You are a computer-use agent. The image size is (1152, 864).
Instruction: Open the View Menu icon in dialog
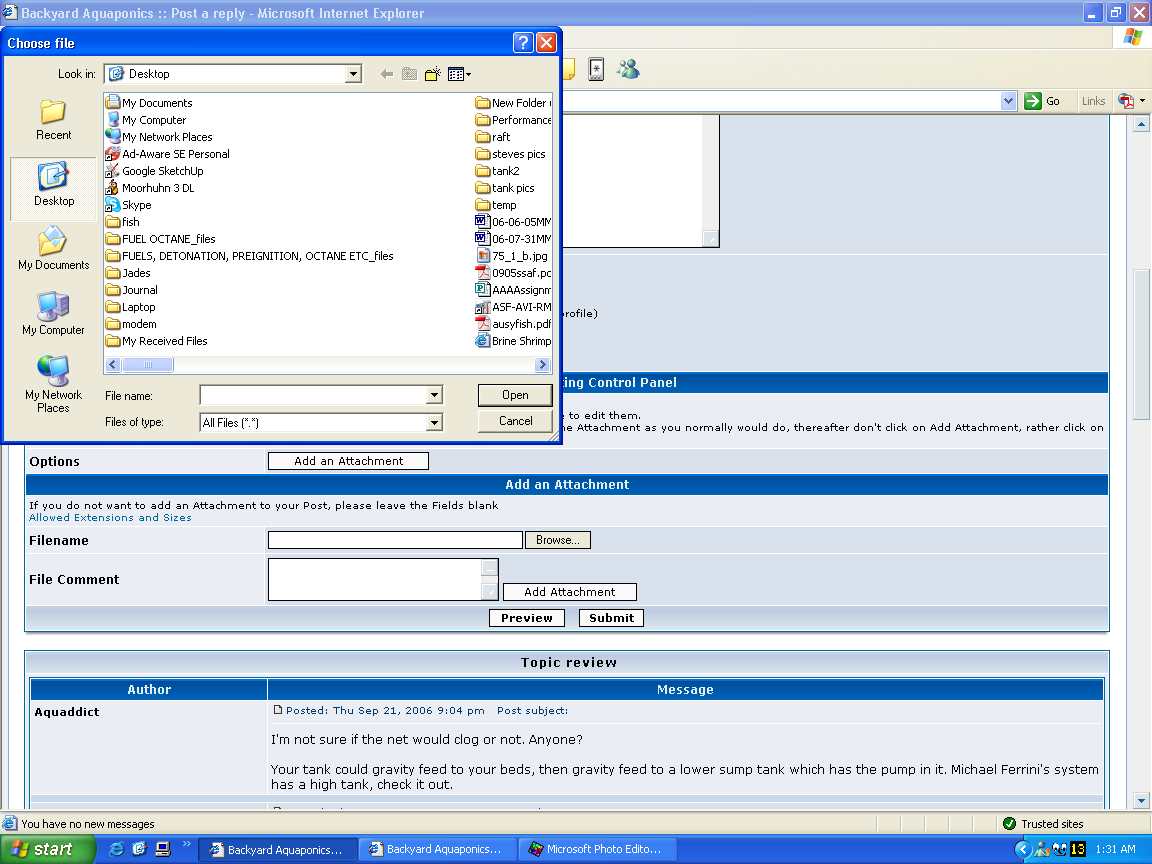(459, 74)
